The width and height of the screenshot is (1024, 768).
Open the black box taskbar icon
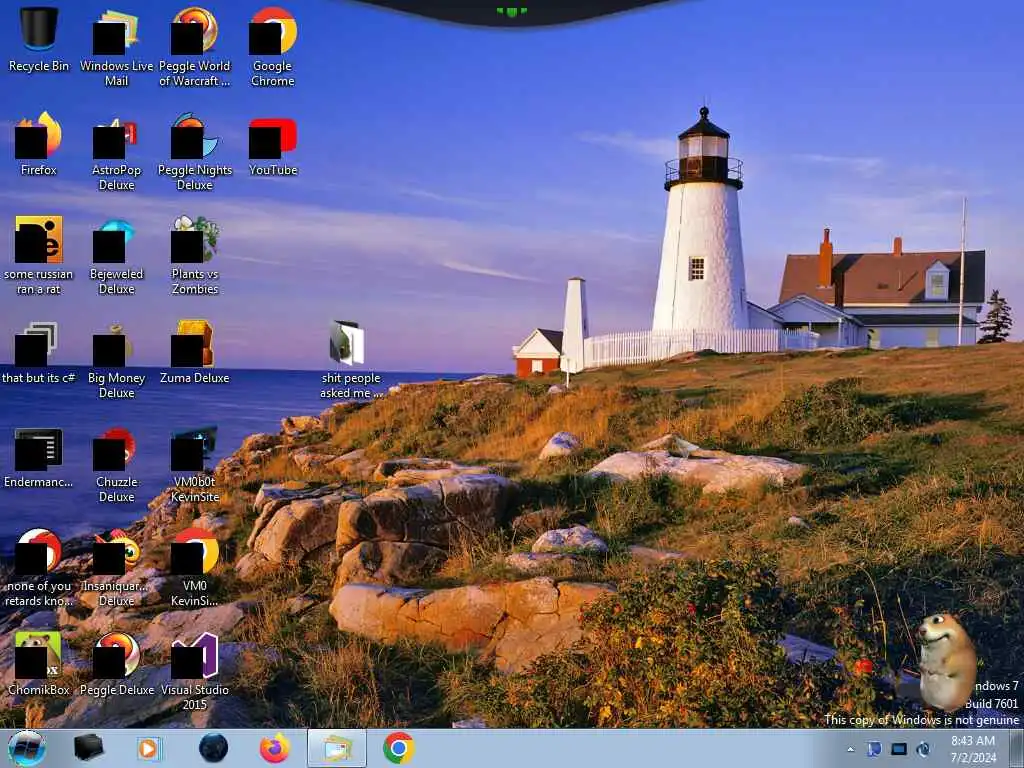click(89, 748)
